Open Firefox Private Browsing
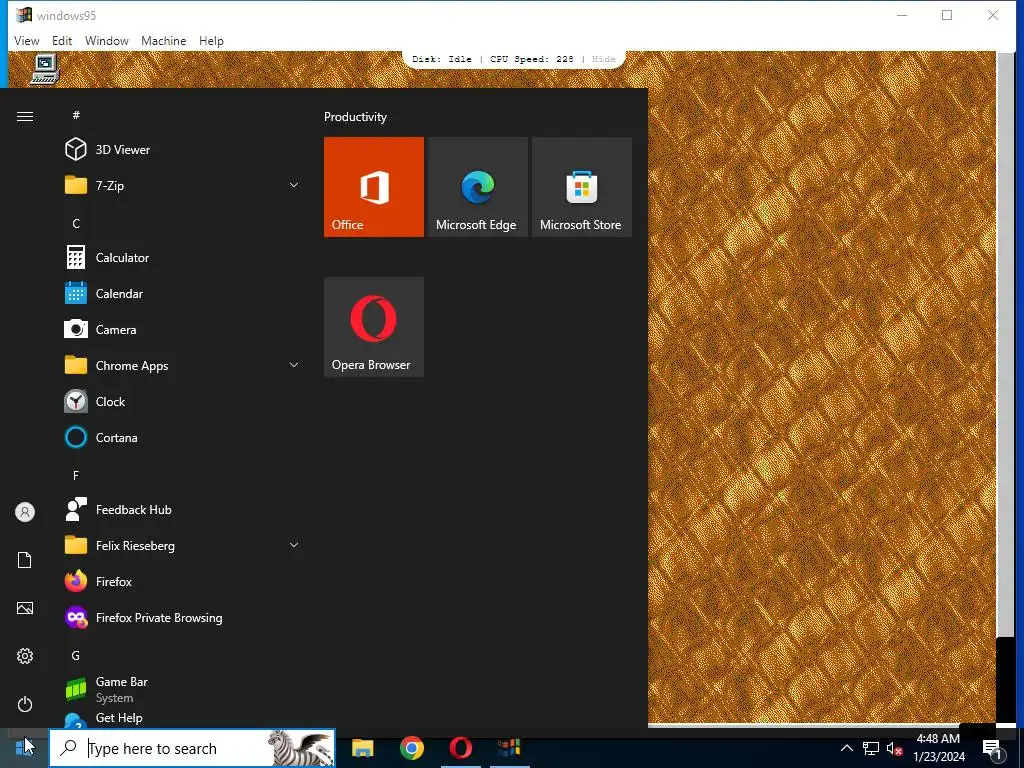Viewport: 1024px width, 768px height. pyautogui.click(x=183, y=617)
